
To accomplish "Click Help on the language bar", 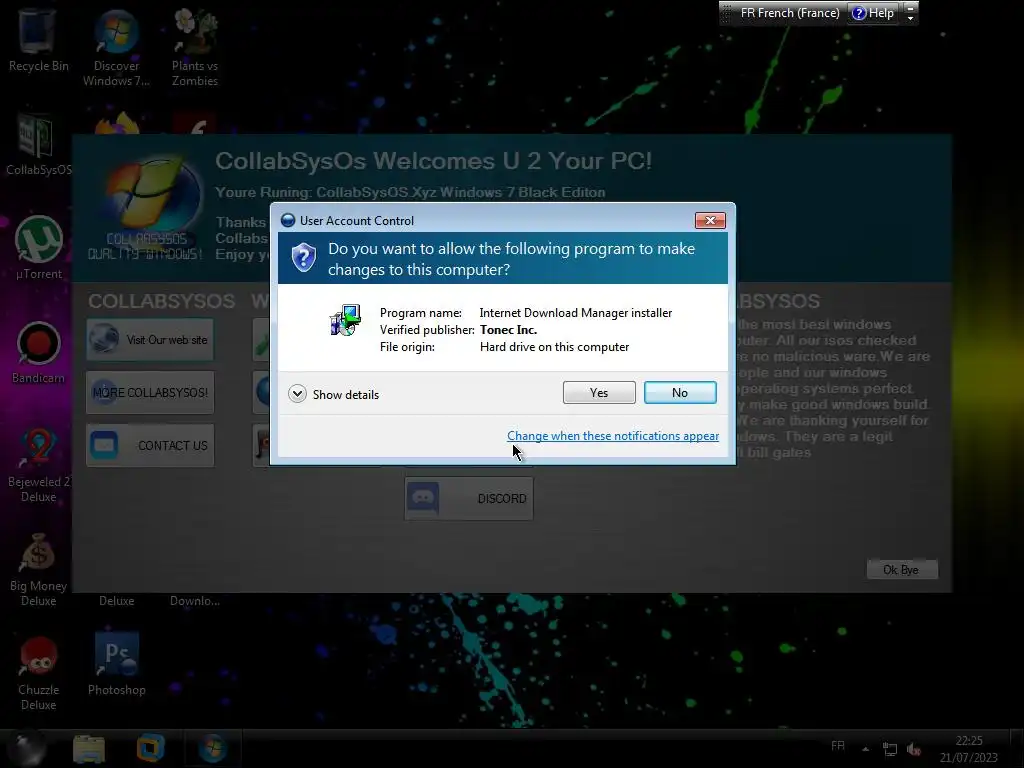I will [873, 13].
